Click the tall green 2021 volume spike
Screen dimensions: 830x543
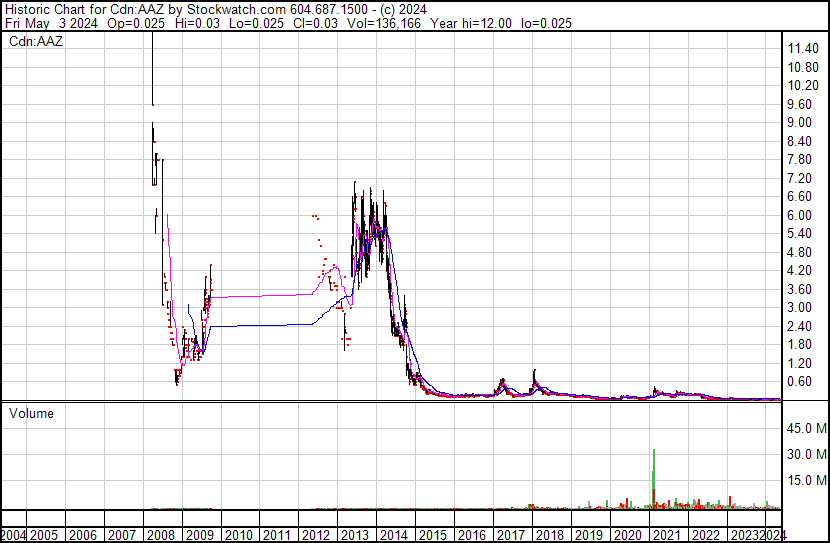click(654, 471)
